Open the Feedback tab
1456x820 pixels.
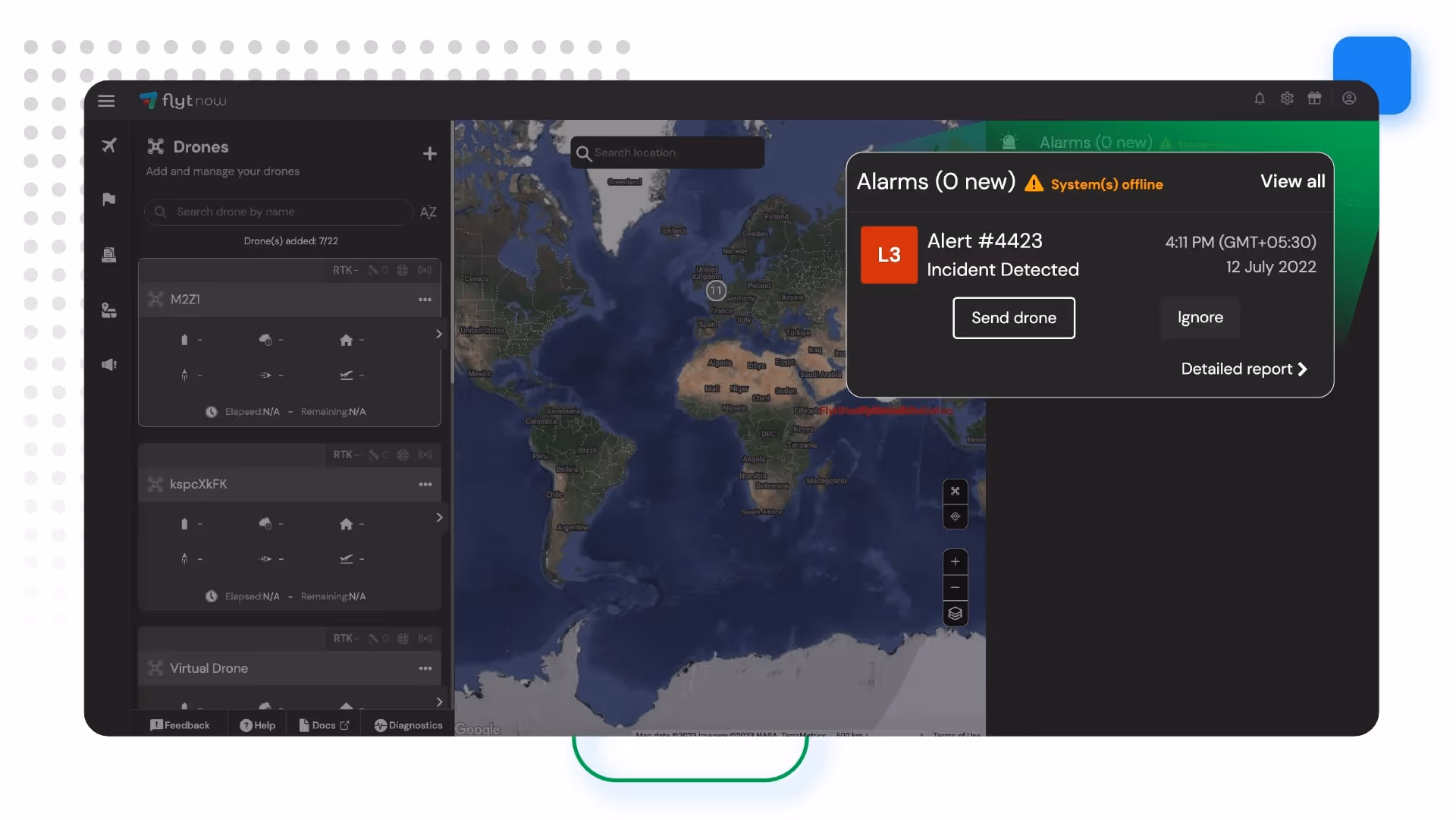[x=180, y=726]
